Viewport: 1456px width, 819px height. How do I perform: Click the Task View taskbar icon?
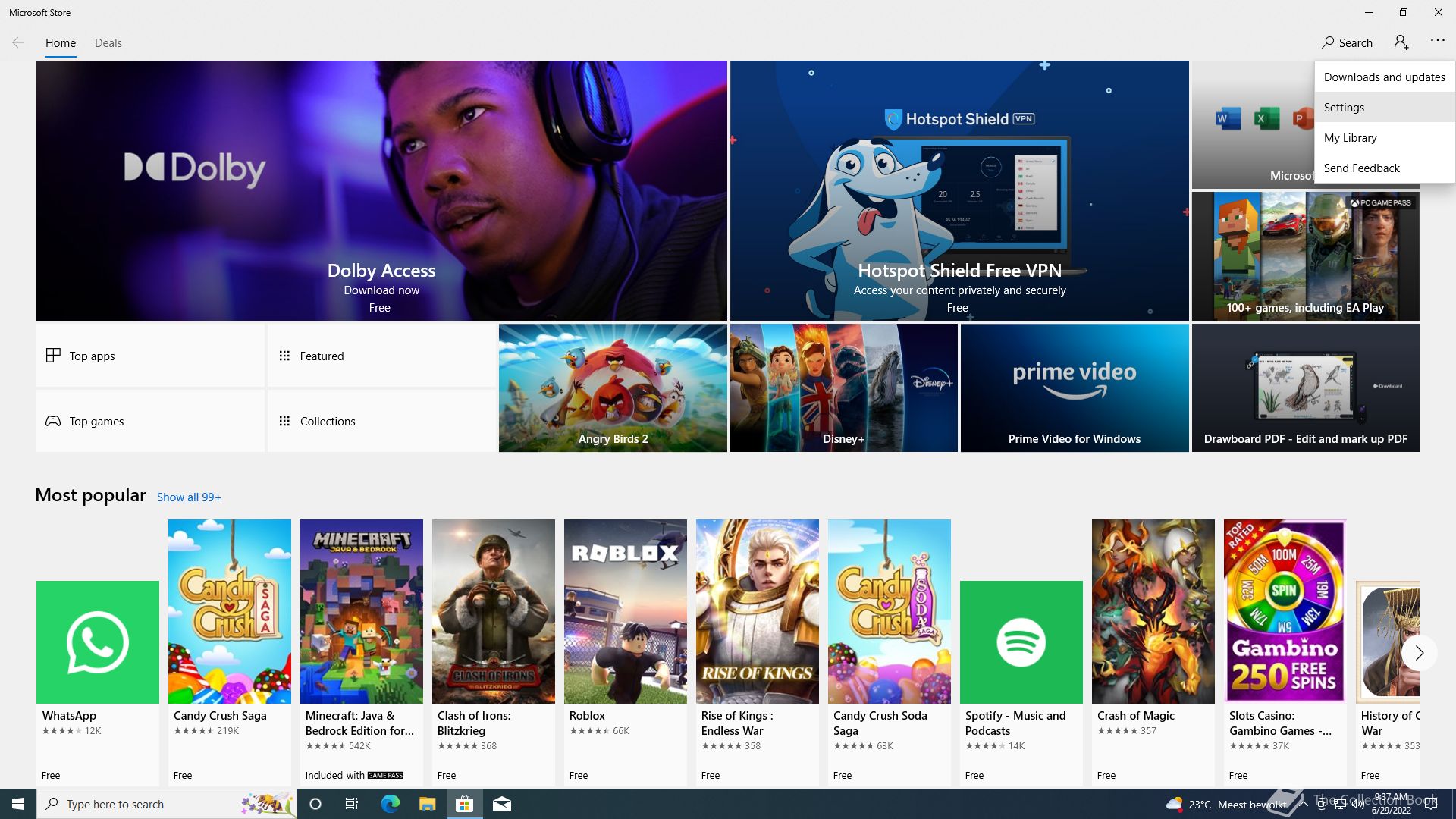click(x=352, y=804)
